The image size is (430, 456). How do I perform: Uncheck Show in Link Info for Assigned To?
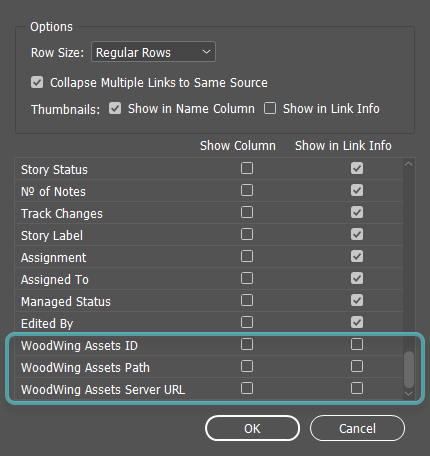pyautogui.click(x=357, y=278)
